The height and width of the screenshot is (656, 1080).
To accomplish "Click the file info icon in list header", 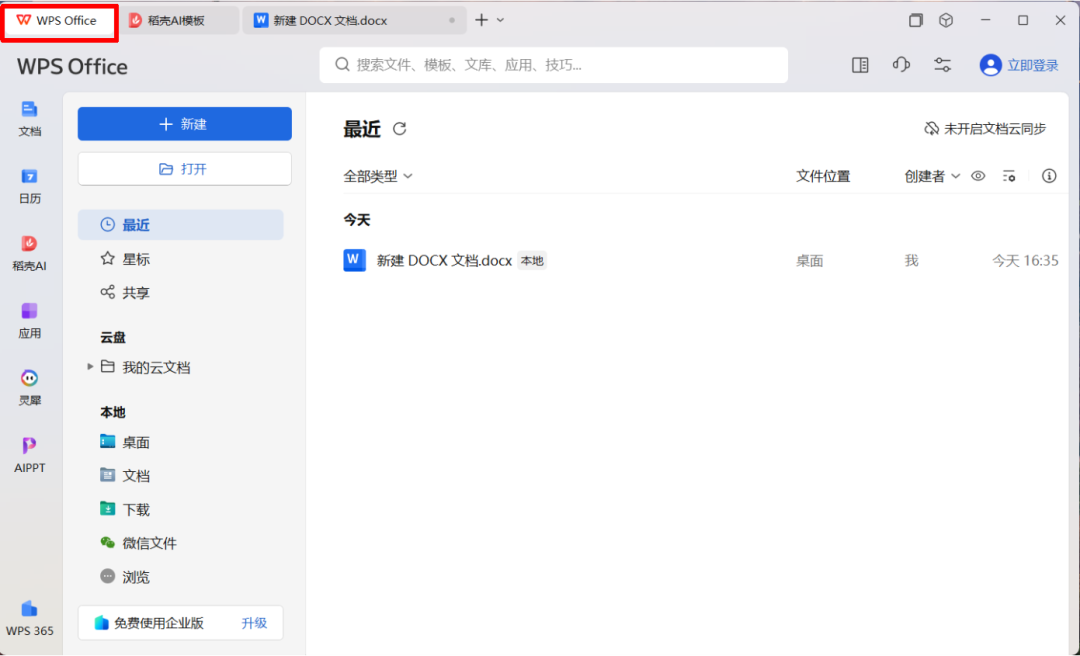I will (x=1049, y=176).
